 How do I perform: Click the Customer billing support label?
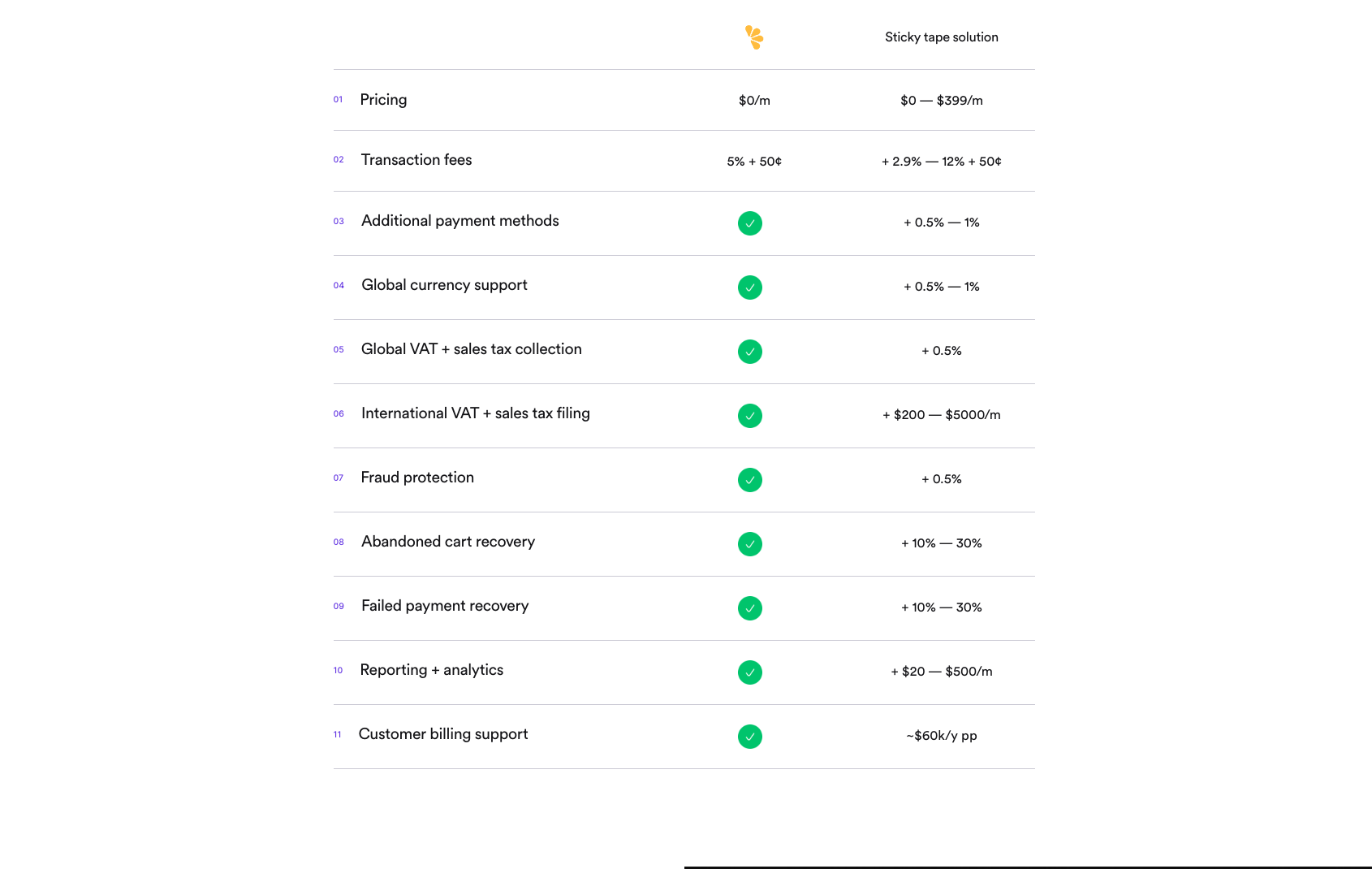[443, 734]
